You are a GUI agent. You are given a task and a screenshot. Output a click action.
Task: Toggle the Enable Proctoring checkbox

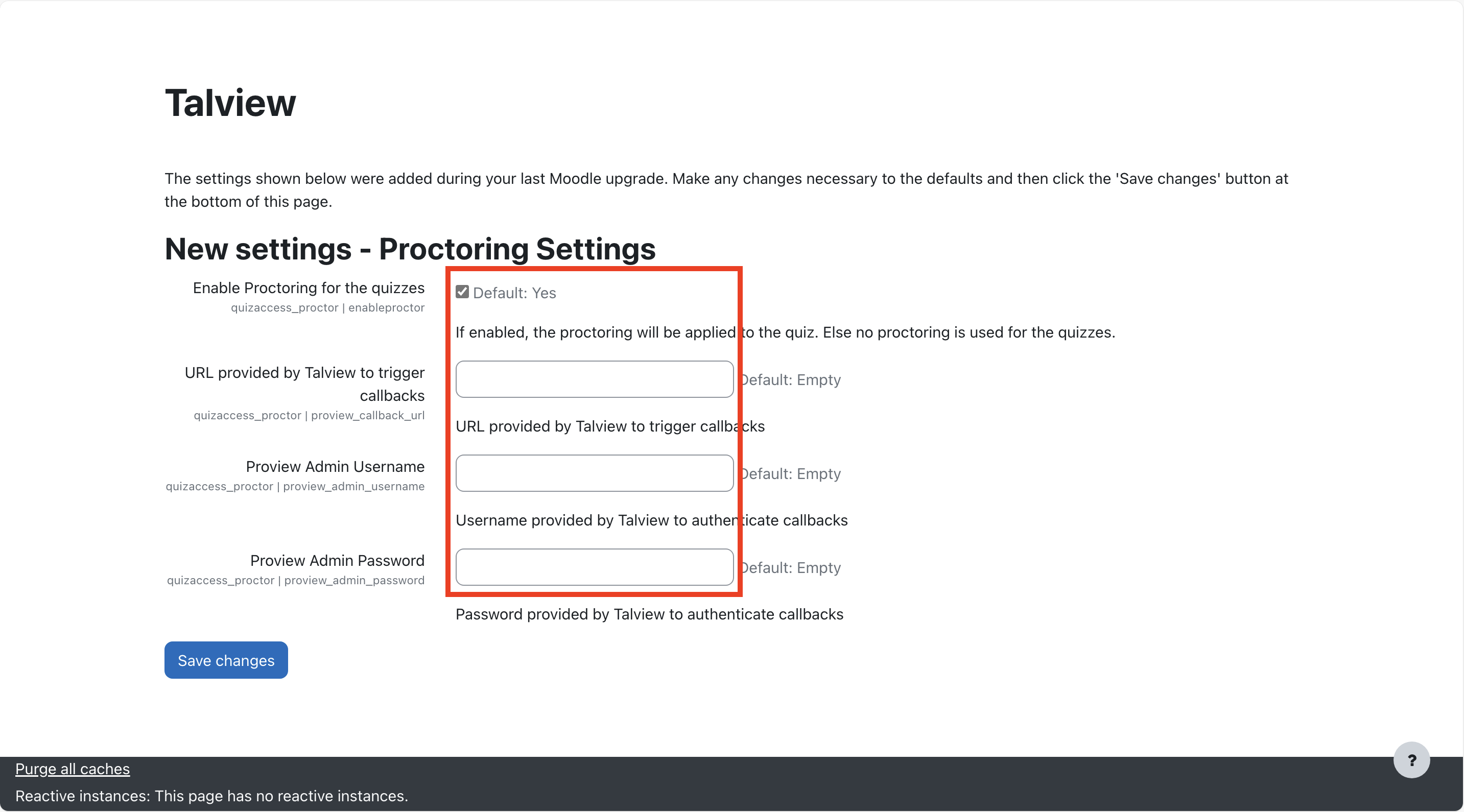click(x=462, y=292)
